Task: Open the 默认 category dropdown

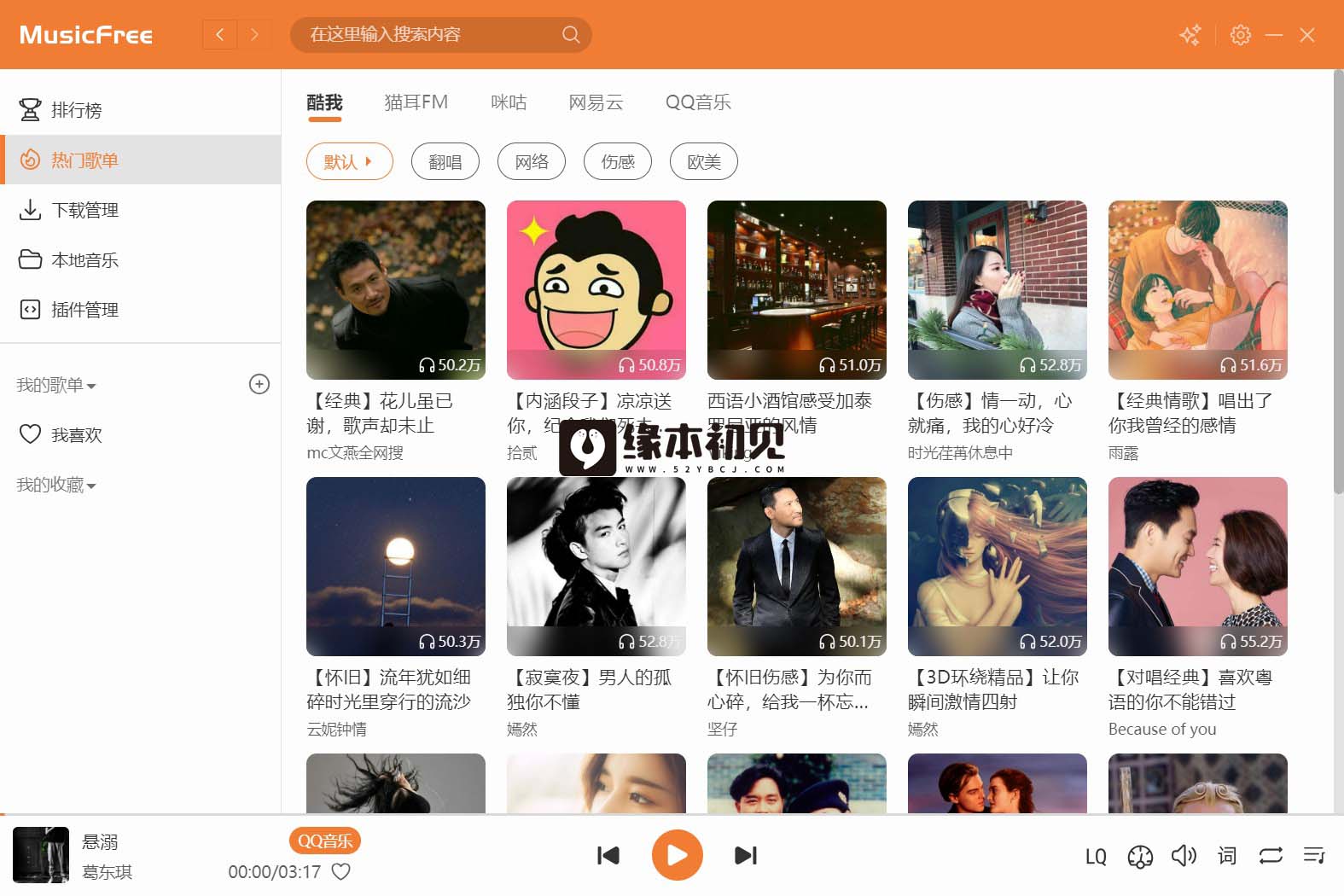Action: tap(350, 161)
